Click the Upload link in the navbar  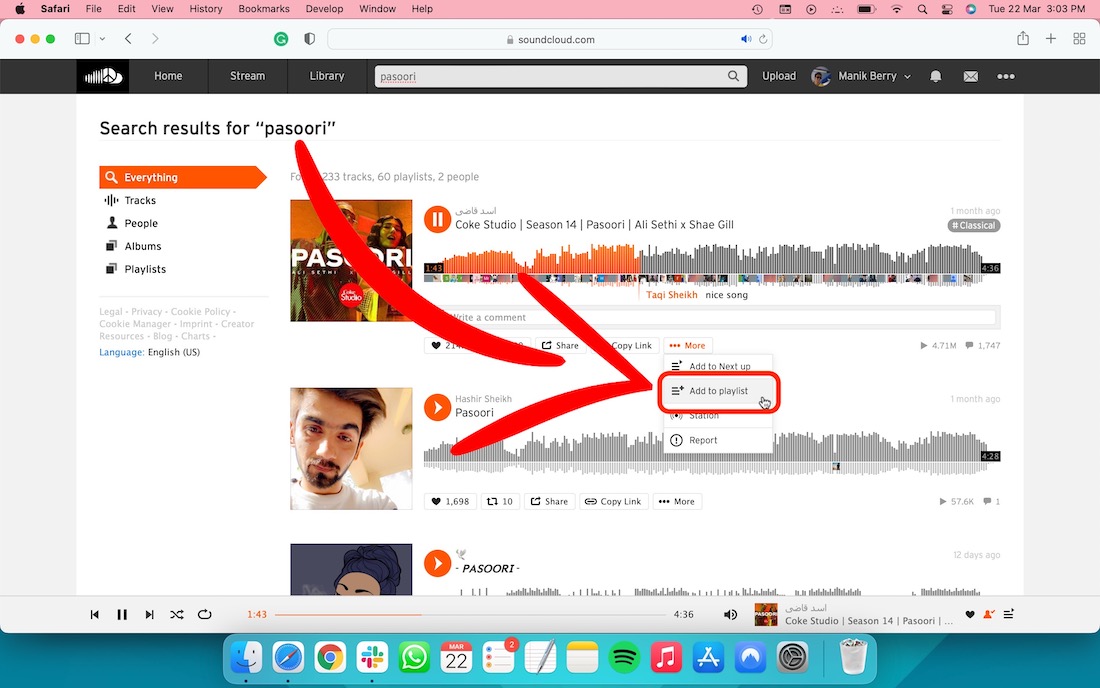779,76
